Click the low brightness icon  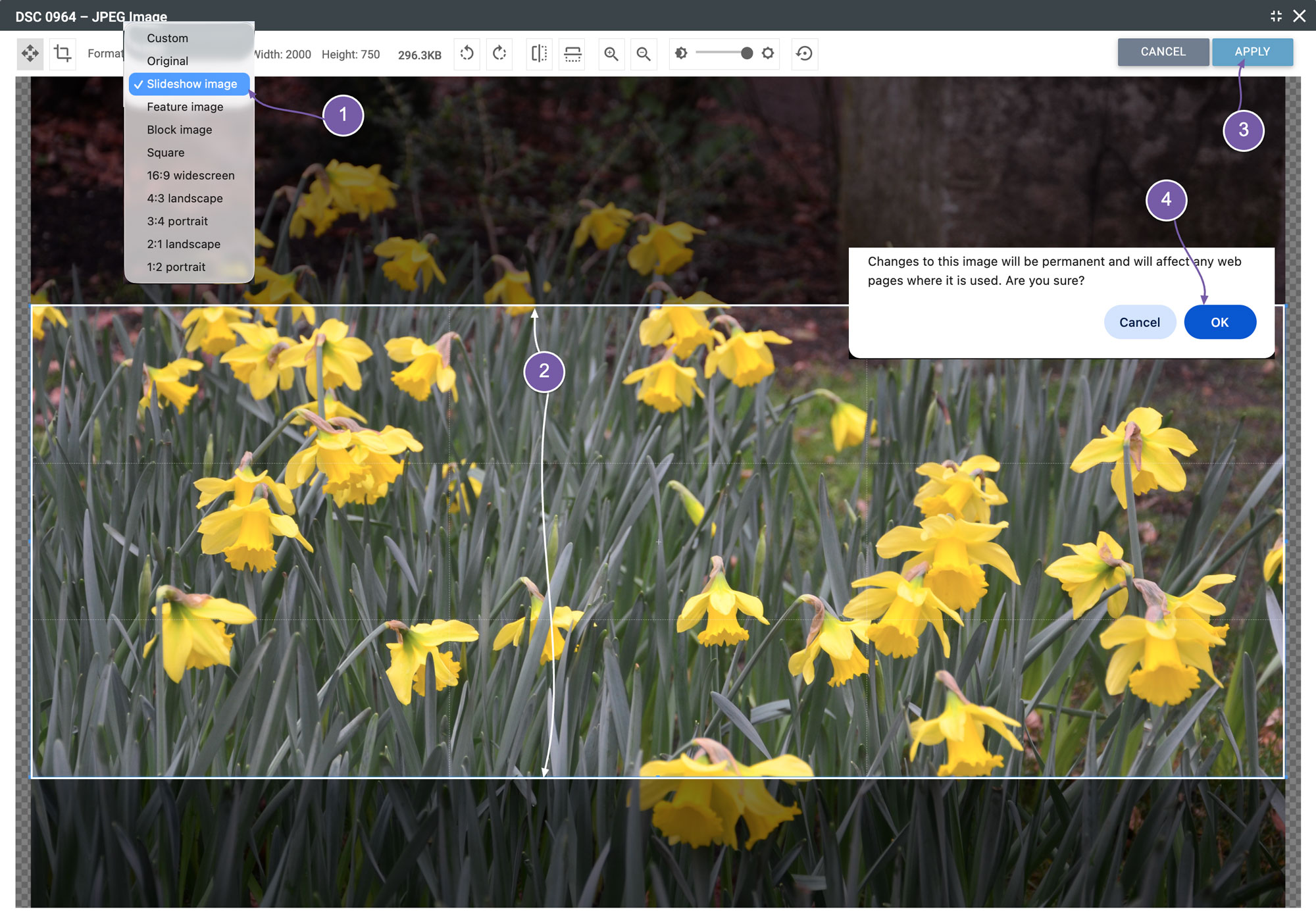681,53
